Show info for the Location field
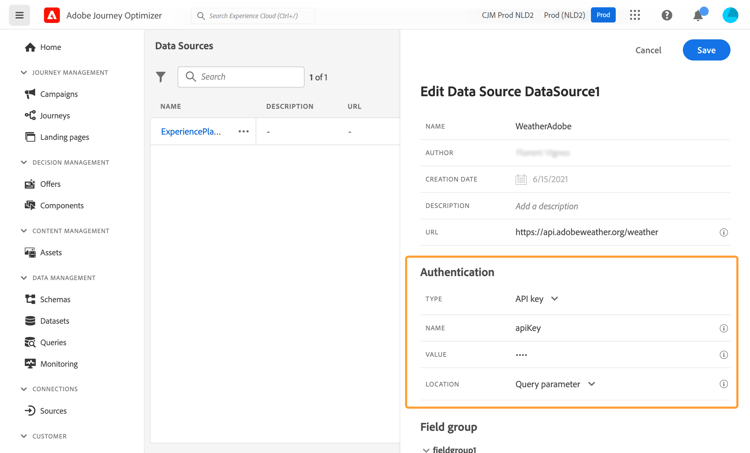The width and height of the screenshot is (750, 453). pos(723,384)
